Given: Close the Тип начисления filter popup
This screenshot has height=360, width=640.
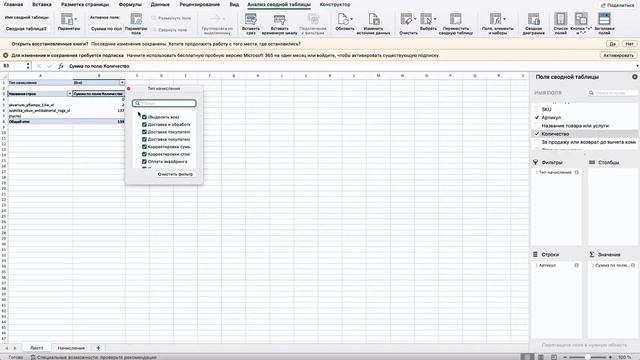Looking at the screenshot, I should click(129, 89).
